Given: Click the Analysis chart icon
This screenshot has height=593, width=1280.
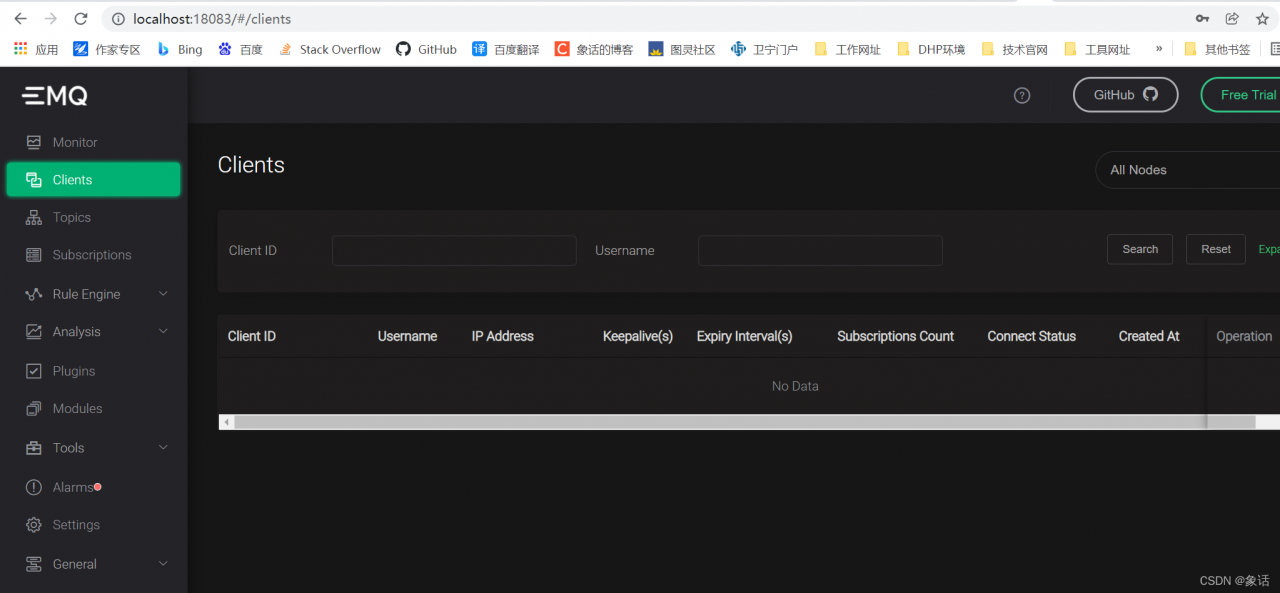Looking at the screenshot, I should point(34,332).
